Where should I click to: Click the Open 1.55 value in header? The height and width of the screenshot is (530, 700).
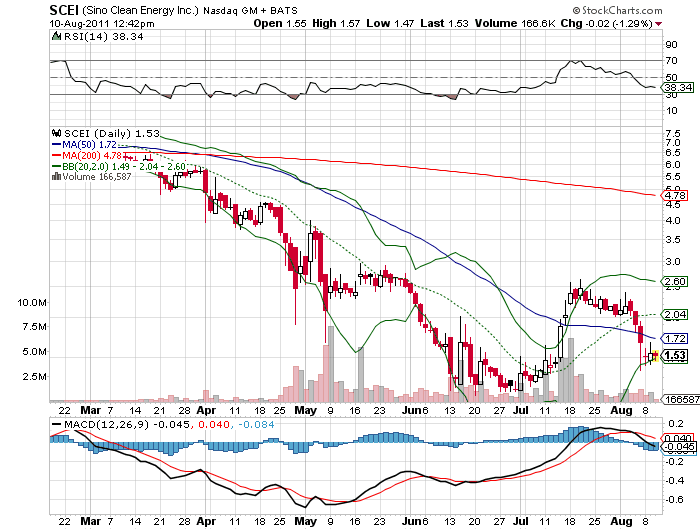point(280,24)
